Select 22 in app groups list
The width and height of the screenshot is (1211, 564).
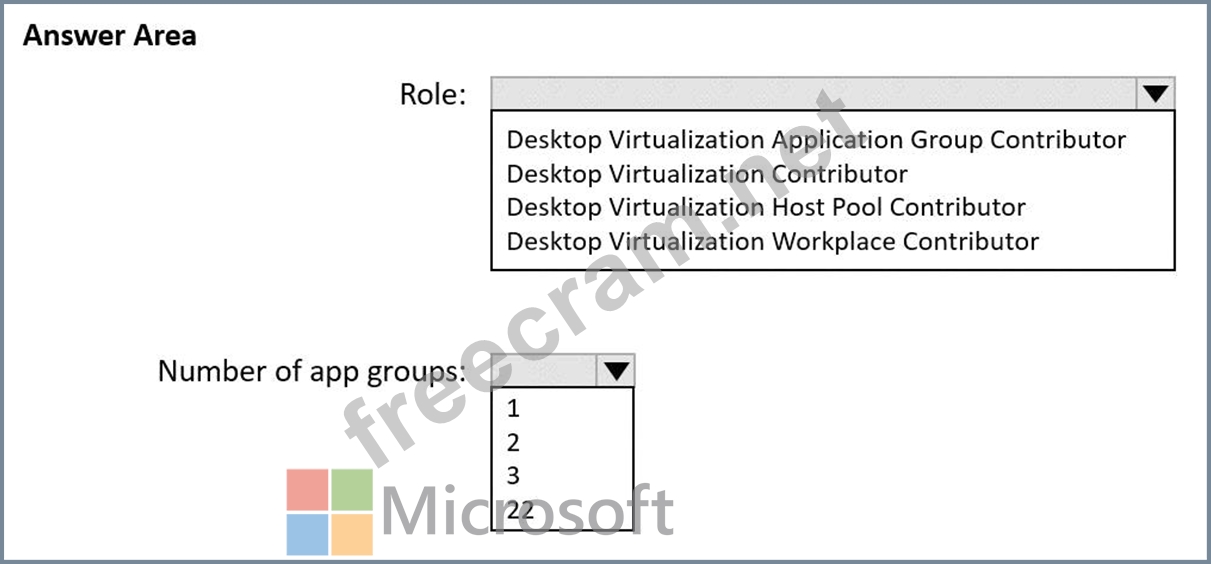(x=520, y=510)
